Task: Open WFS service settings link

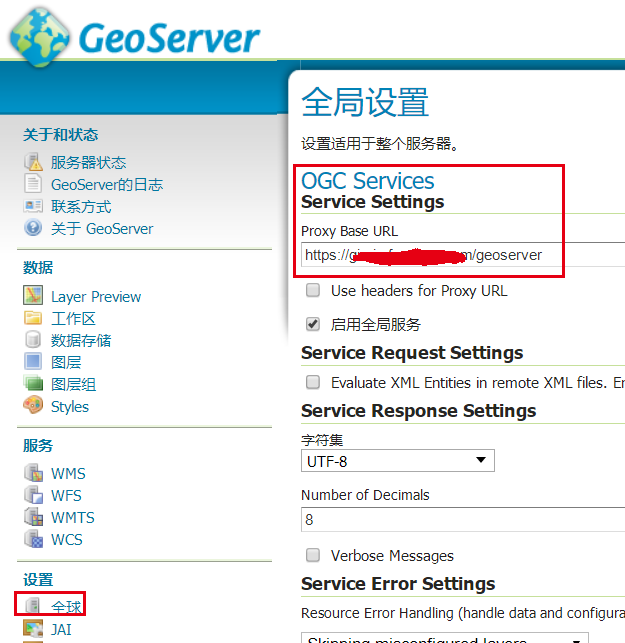Action: coord(66,495)
